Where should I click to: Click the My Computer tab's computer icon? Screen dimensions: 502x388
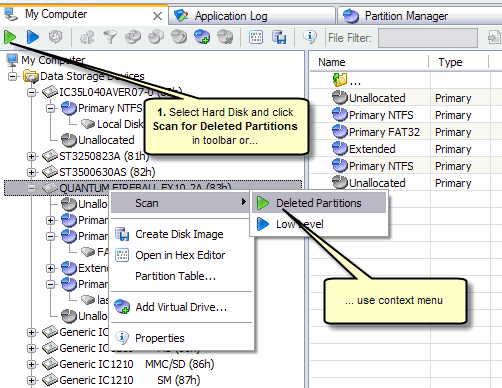11,14
